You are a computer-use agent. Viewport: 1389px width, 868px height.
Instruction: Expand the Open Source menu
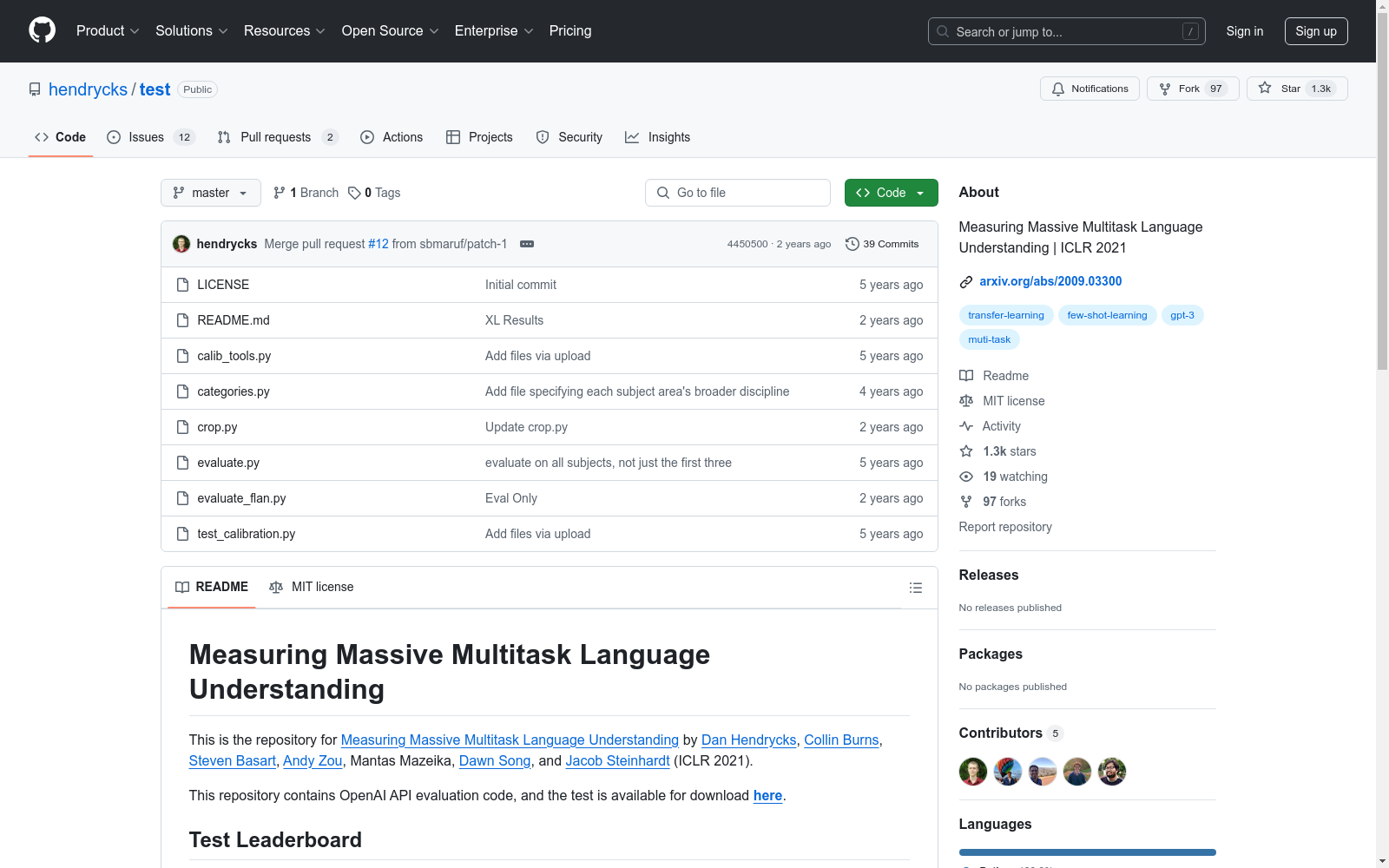pos(391,31)
